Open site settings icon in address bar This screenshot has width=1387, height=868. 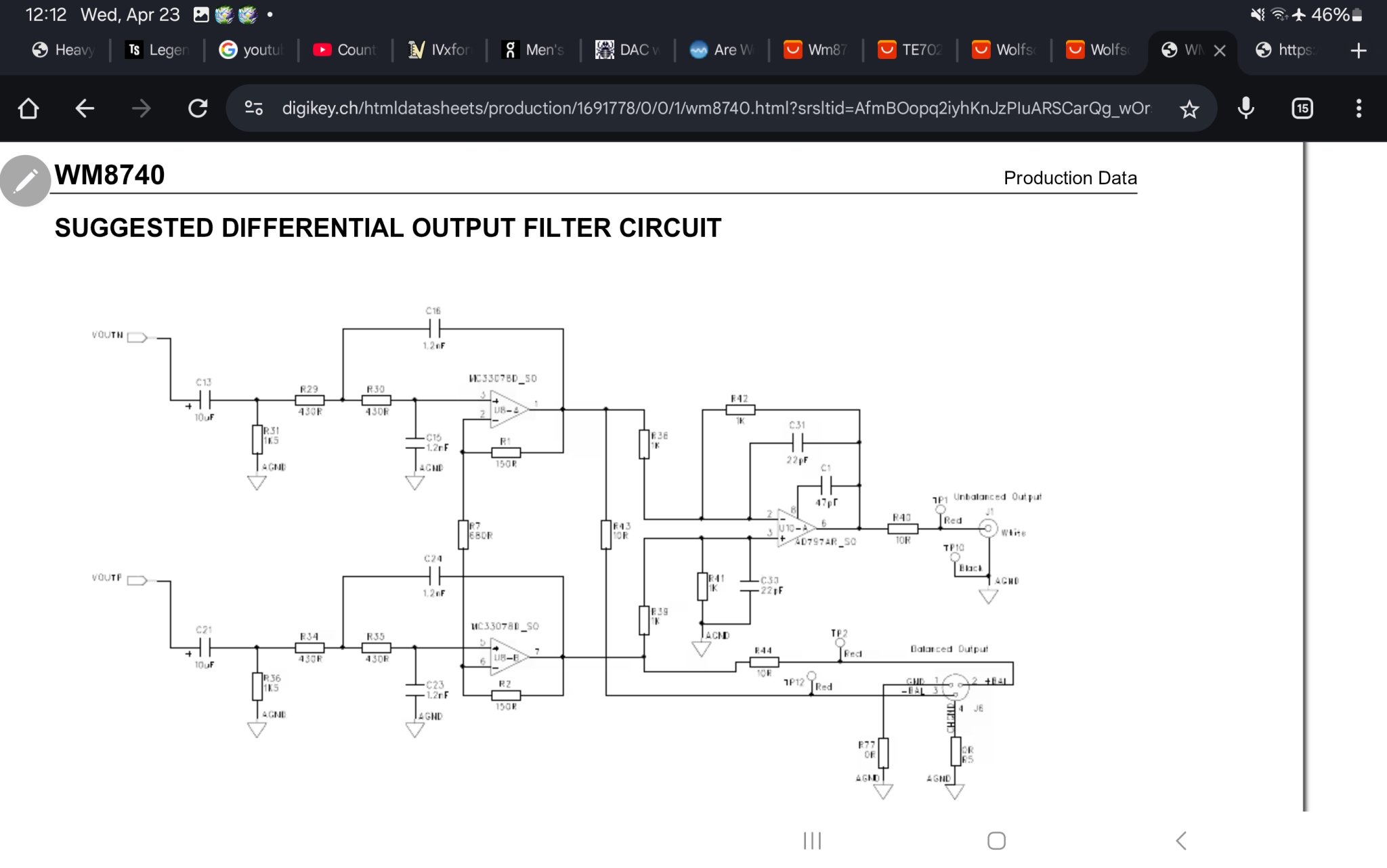pyautogui.click(x=254, y=108)
